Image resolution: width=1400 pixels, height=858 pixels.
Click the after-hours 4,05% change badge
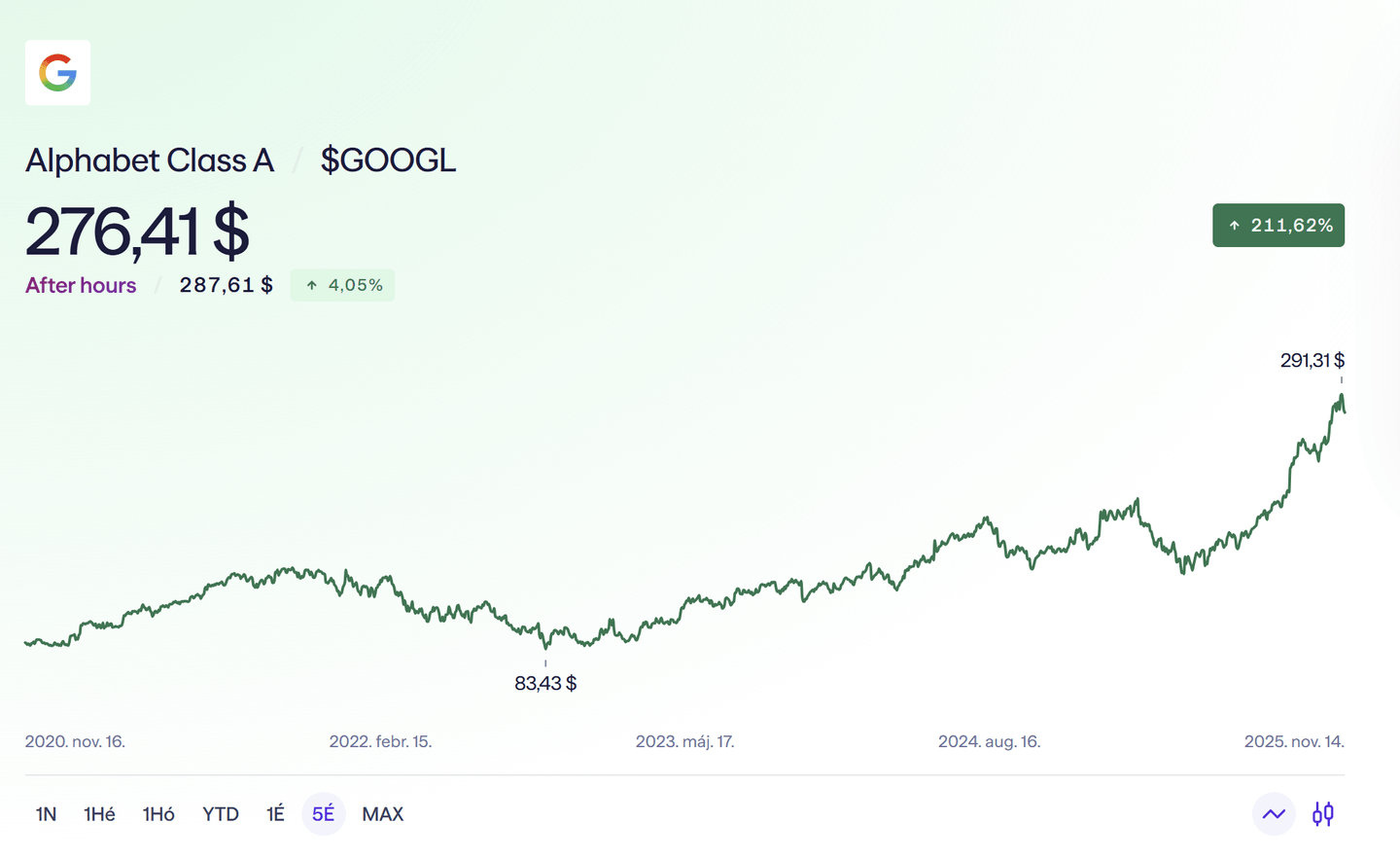[342, 285]
